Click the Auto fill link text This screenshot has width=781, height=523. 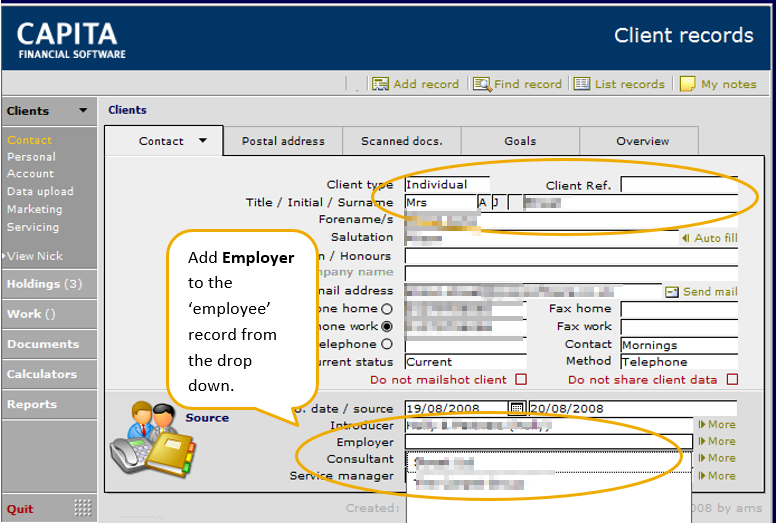pos(716,238)
